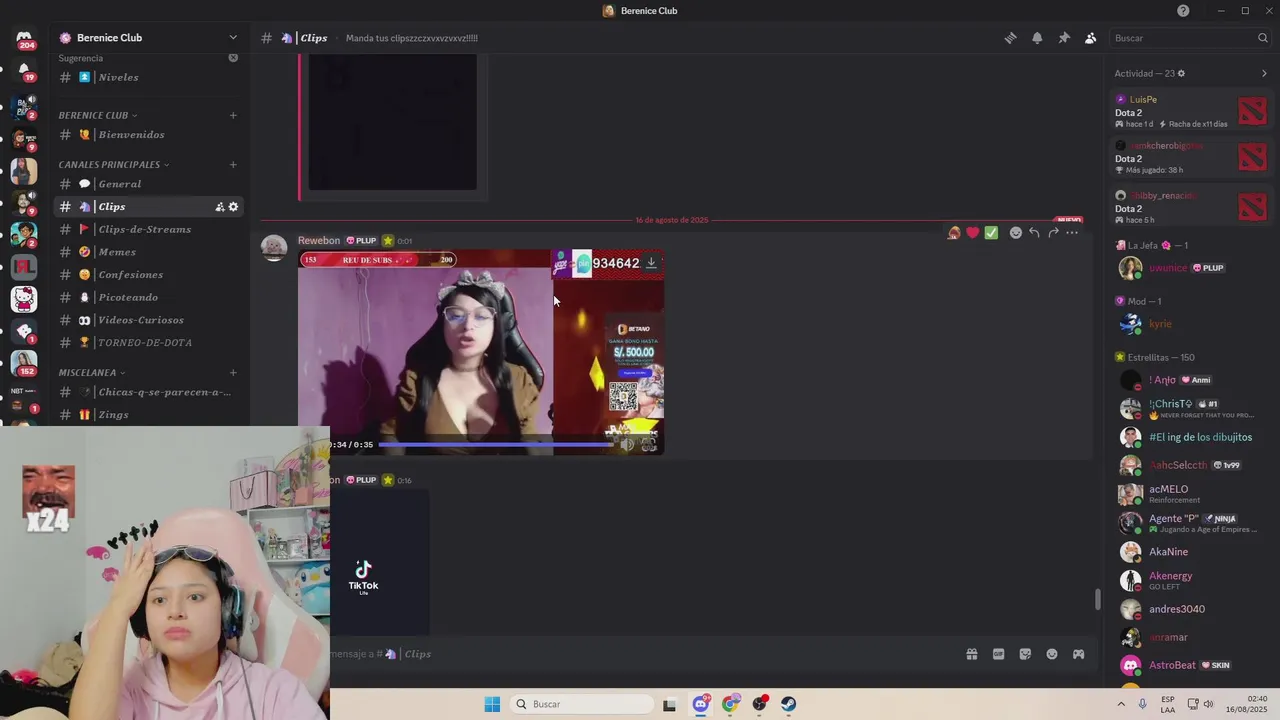Click the video progress bar
The image size is (1280, 720).
pyautogui.click(x=496, y=445)
